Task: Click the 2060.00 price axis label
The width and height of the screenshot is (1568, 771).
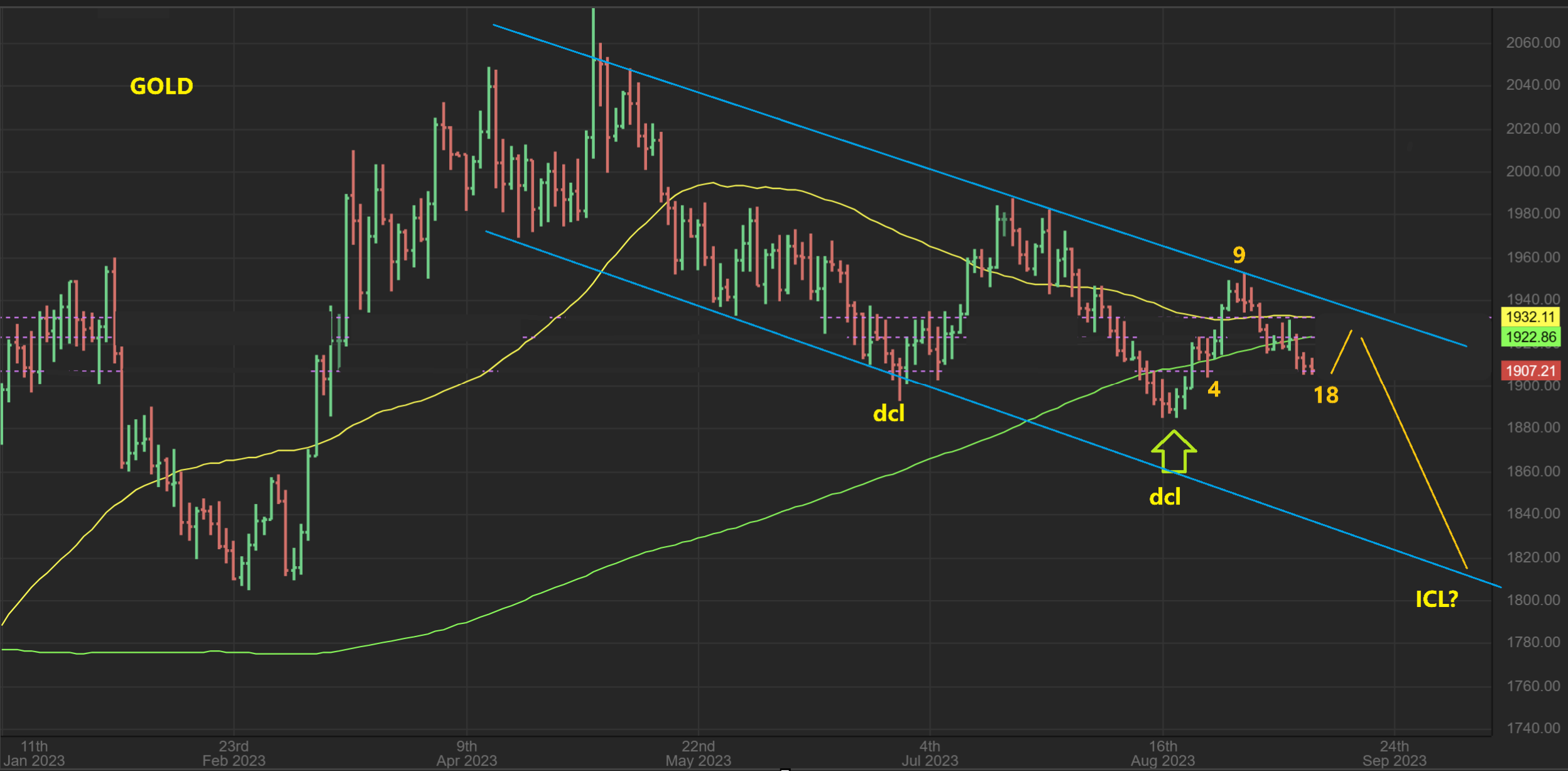Action: click(x=1532, y=43)
